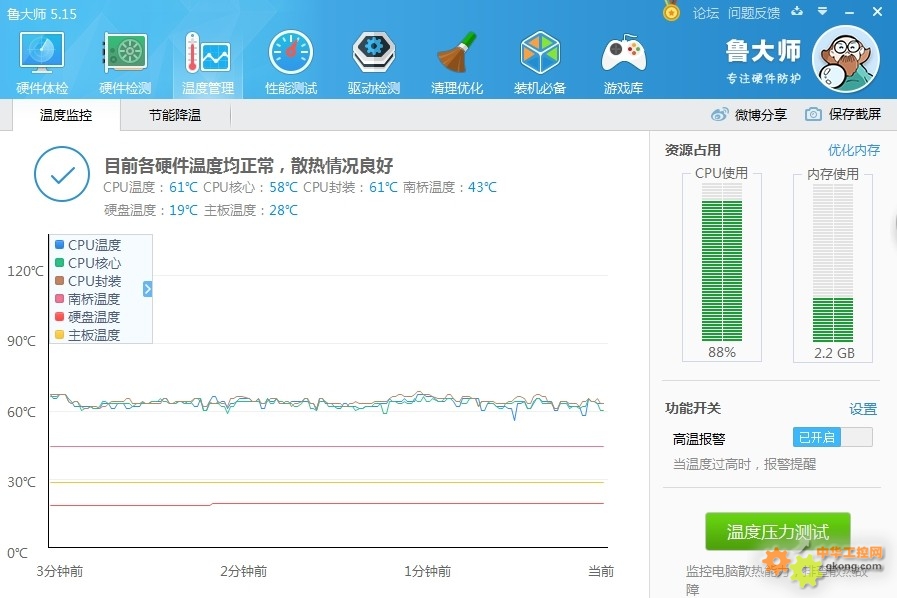Click 南桥温度 43℃ reading
Image resolution: width=897 pixels, height=598 pixels.
(450, 187)
